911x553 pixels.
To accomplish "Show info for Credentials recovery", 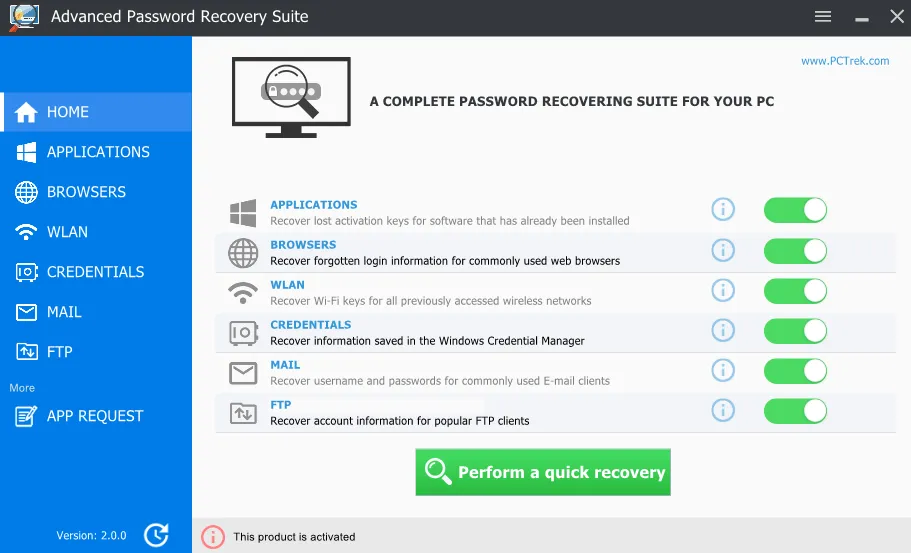I will pos(722,330).
